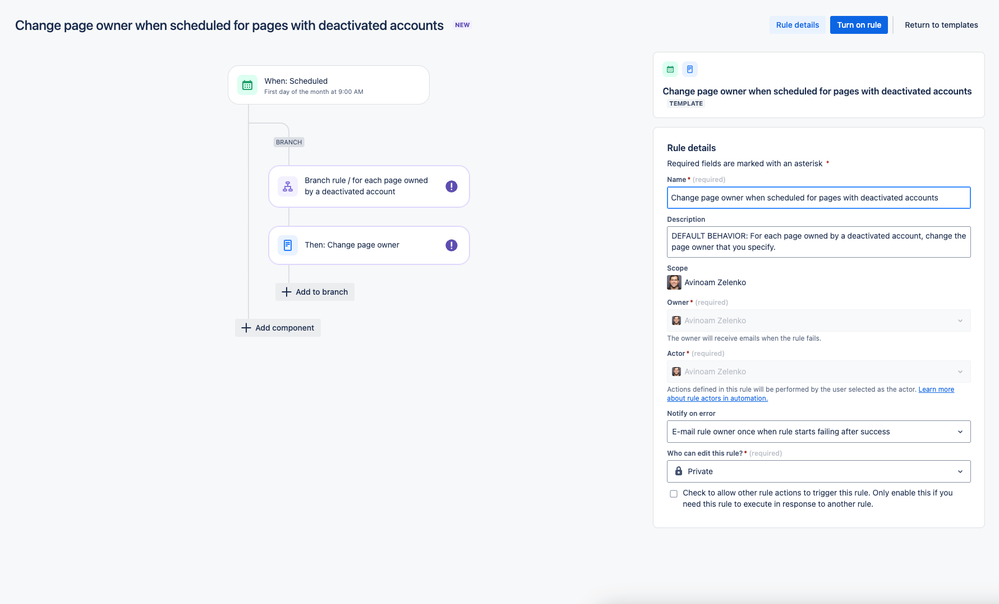Viewport: 999px width, 604px height.
Task: Select the Then: Change page owner node
Action: pos(369,245)
